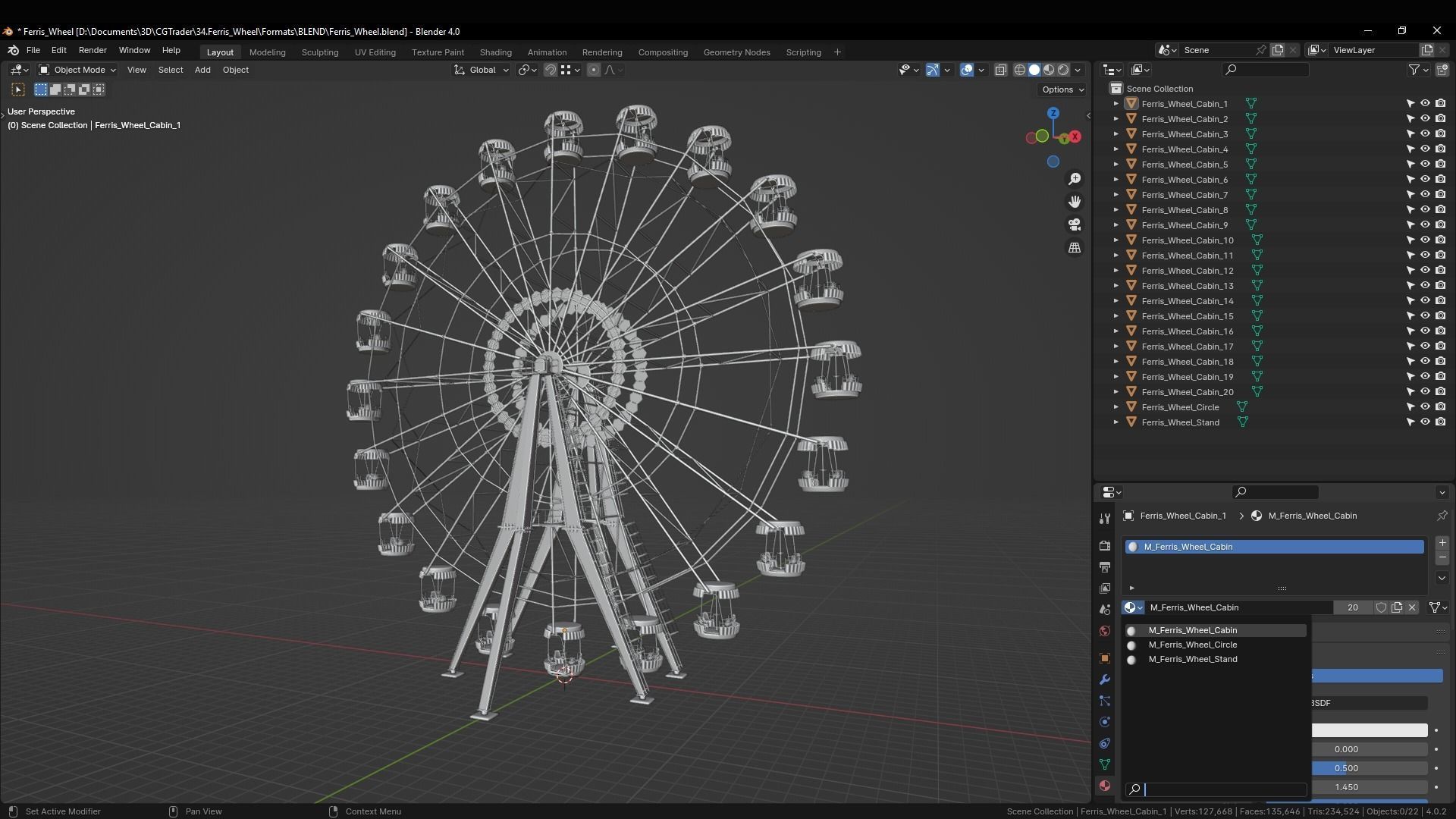This screenshot has width=1456, height=819.
Task: Switch to the Shading workspace tab
Action: point(496,52)
